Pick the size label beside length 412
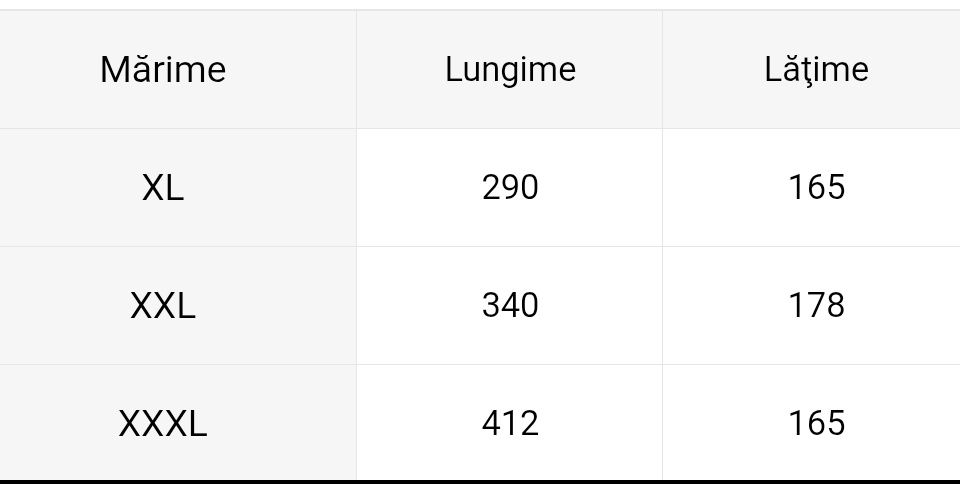The height and width of the screenshot is (484, 960). (163, 423)
